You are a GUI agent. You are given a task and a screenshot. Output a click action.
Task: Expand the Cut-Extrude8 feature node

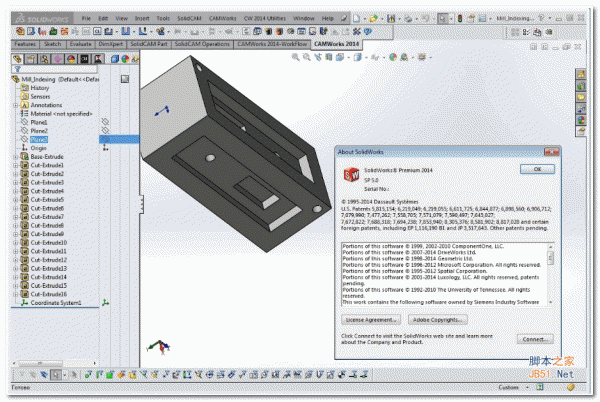click(x=16, y=225)
